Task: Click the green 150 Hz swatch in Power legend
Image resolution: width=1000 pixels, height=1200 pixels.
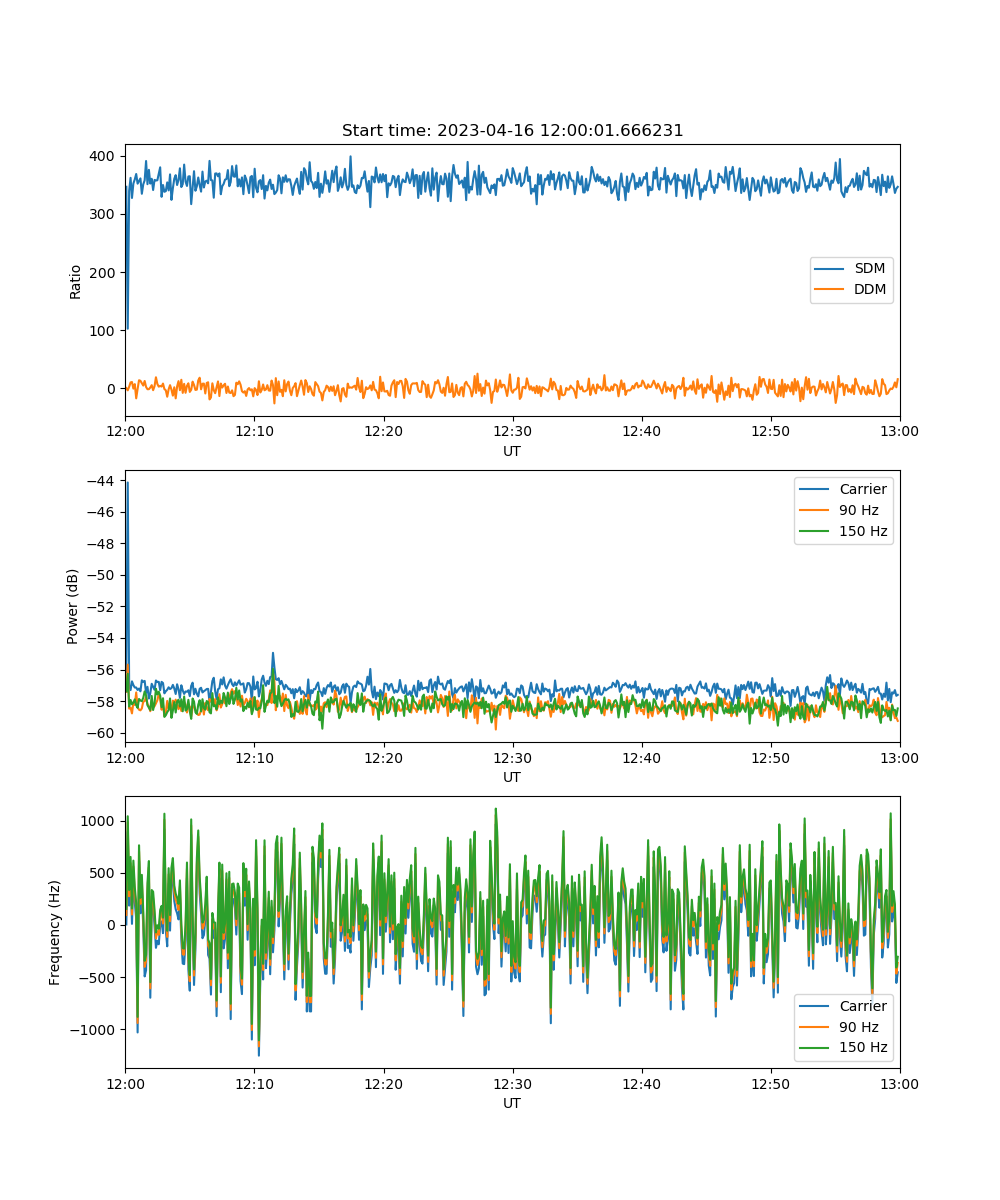Action: click(815, 531)
